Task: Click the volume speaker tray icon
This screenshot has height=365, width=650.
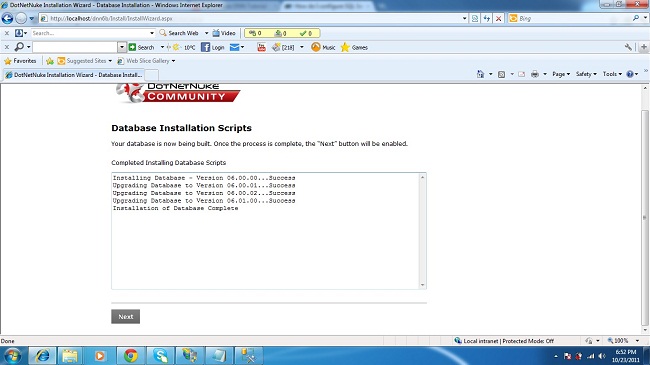Action: (602, 356)
